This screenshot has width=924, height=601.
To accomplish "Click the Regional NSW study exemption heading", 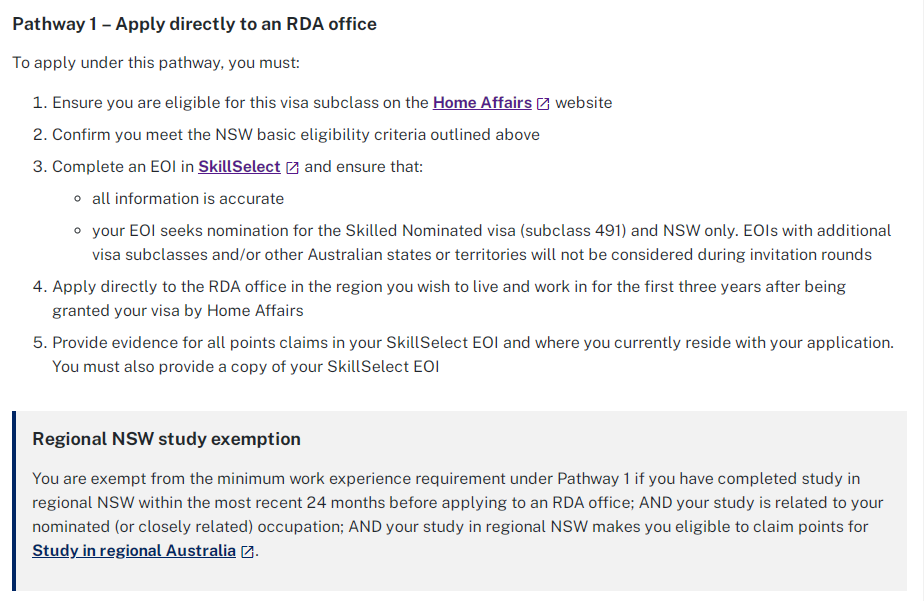I will (x=166, y=439).
